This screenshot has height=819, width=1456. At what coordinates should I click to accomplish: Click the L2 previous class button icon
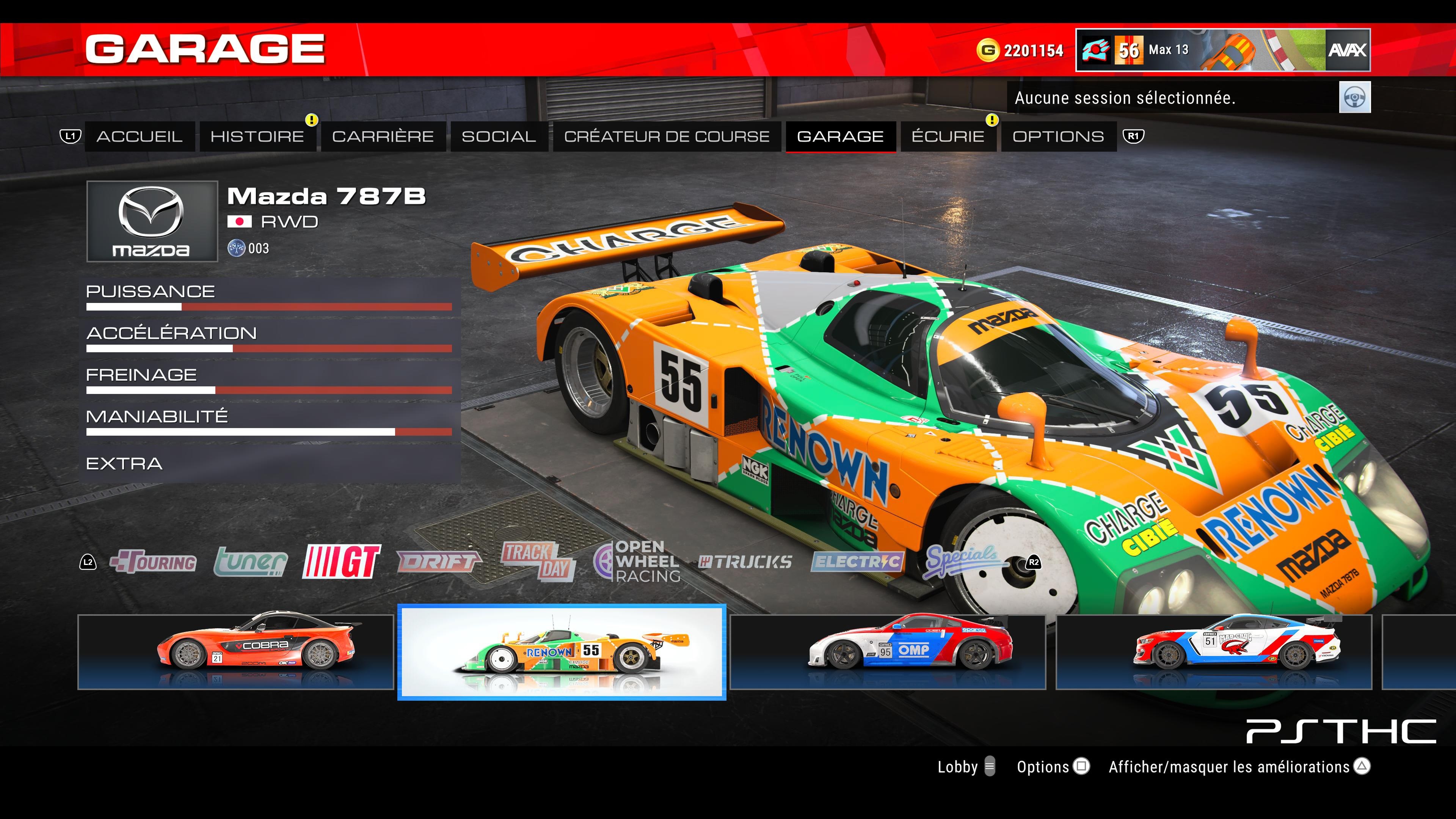tap(88, 562)
